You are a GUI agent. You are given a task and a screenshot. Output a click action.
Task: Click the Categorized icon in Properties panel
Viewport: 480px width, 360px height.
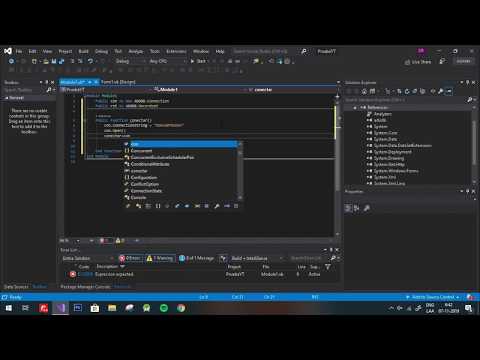click(x=348, y=208)
